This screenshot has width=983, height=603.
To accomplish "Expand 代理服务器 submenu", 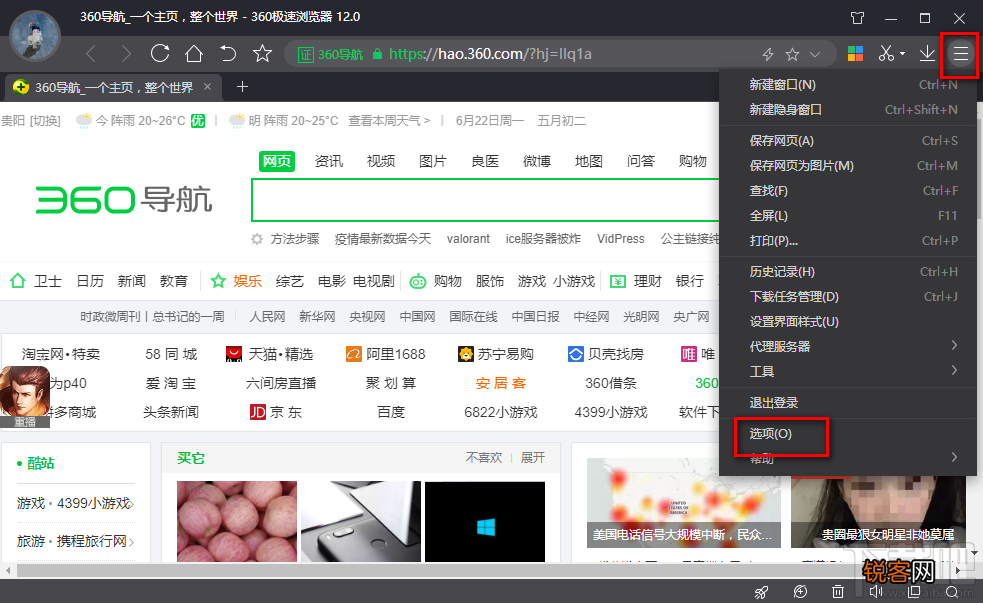I will (x=848, y=347).
